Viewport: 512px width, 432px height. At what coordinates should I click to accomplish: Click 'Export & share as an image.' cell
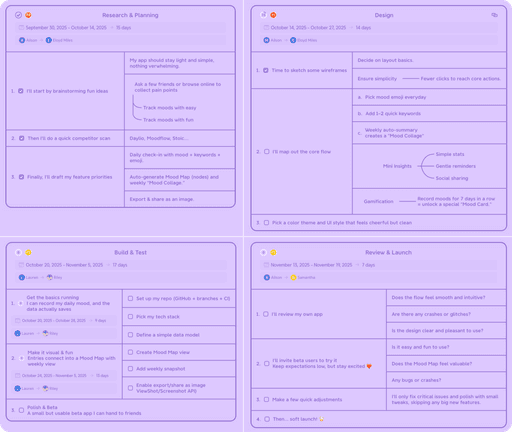(180, 199)
